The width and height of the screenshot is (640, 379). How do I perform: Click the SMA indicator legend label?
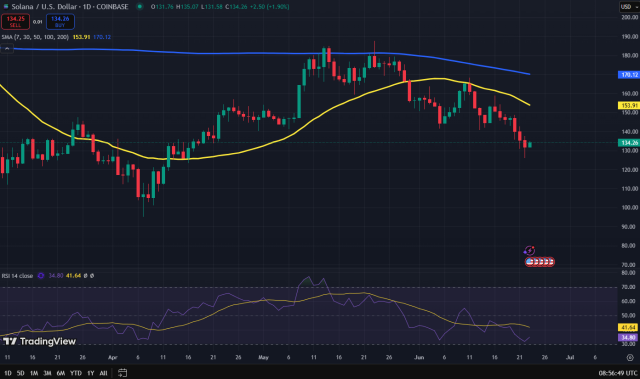(x=35, y=37)
